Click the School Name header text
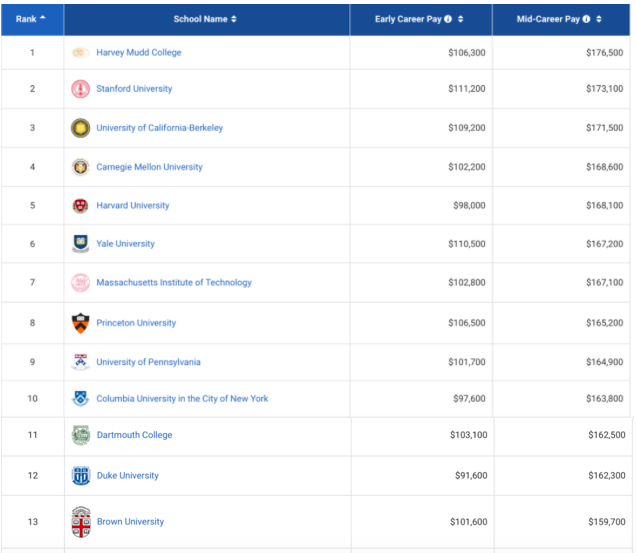Viewport: 636px width, 553px height. point(200,19)
